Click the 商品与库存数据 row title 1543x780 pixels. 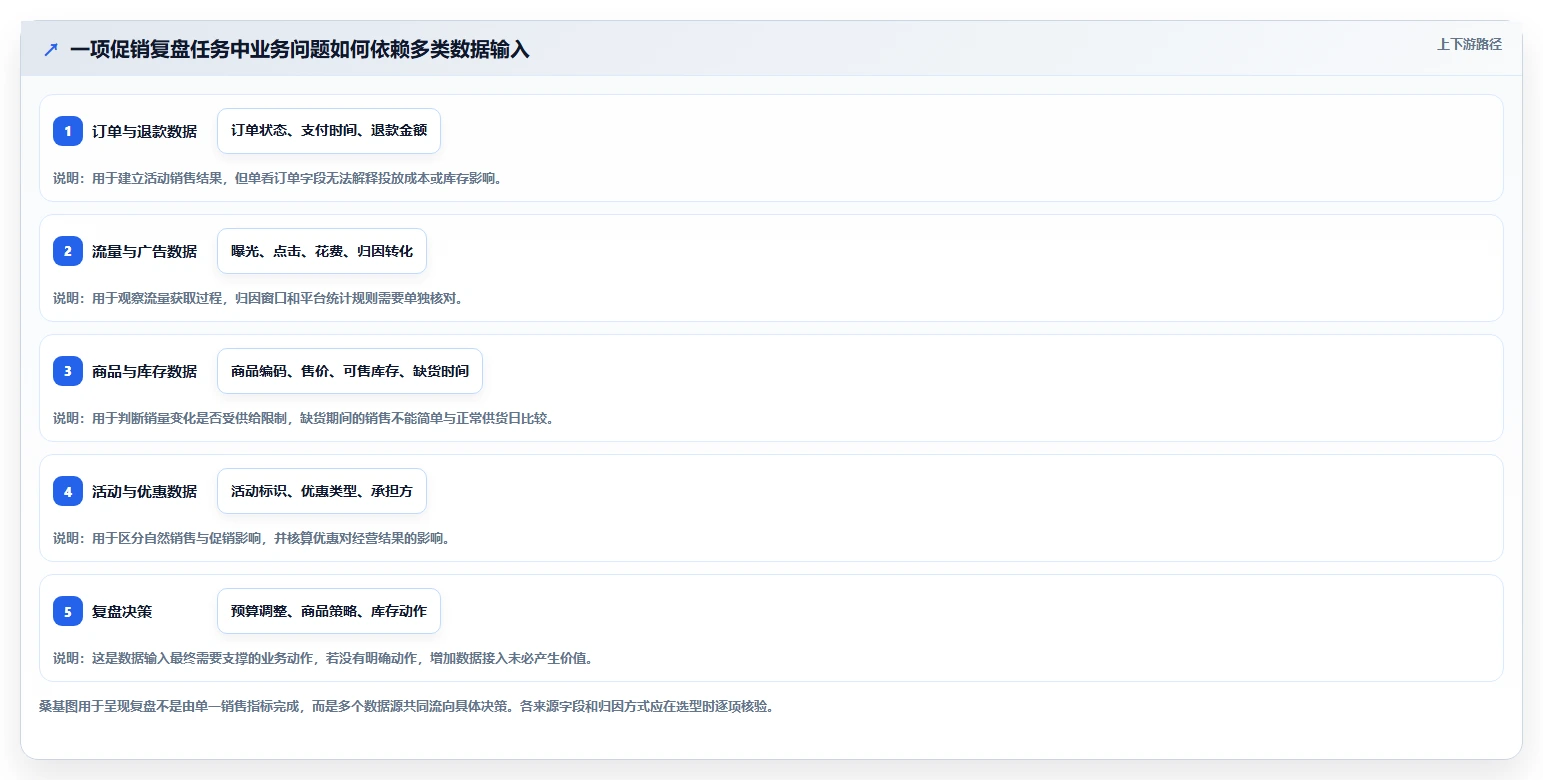coord(144,371)
